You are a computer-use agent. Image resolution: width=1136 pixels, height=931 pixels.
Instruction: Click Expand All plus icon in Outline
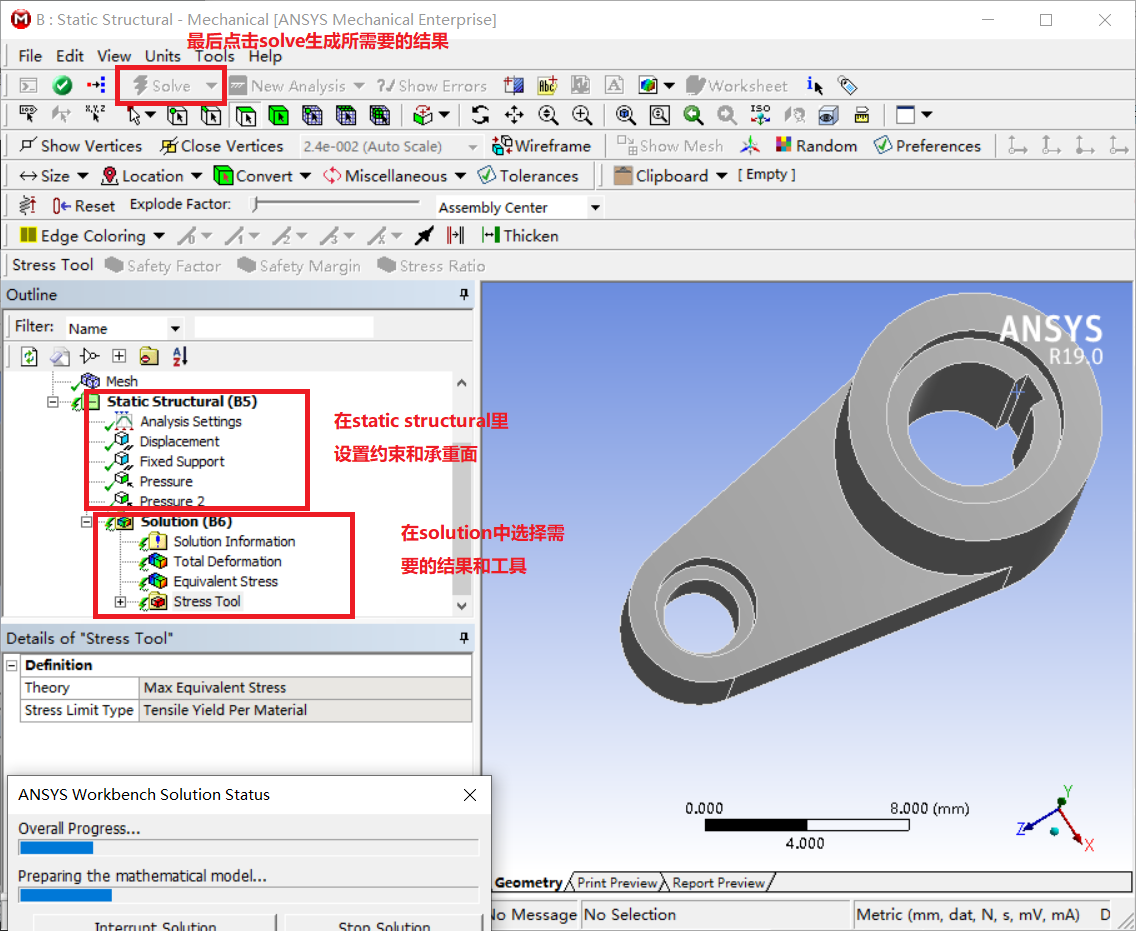click(x=119, y=356)
